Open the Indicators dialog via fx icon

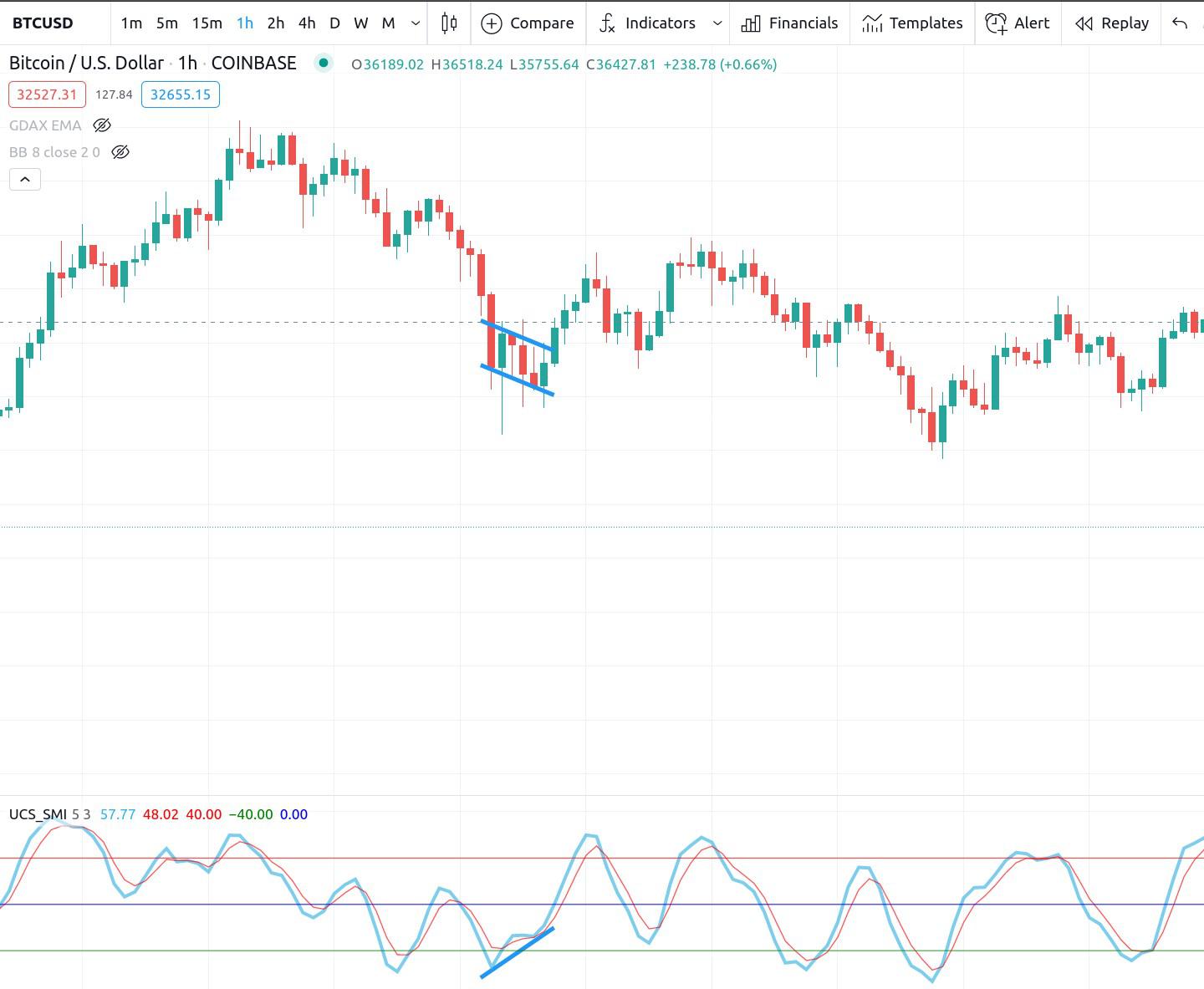pos(607,23)
